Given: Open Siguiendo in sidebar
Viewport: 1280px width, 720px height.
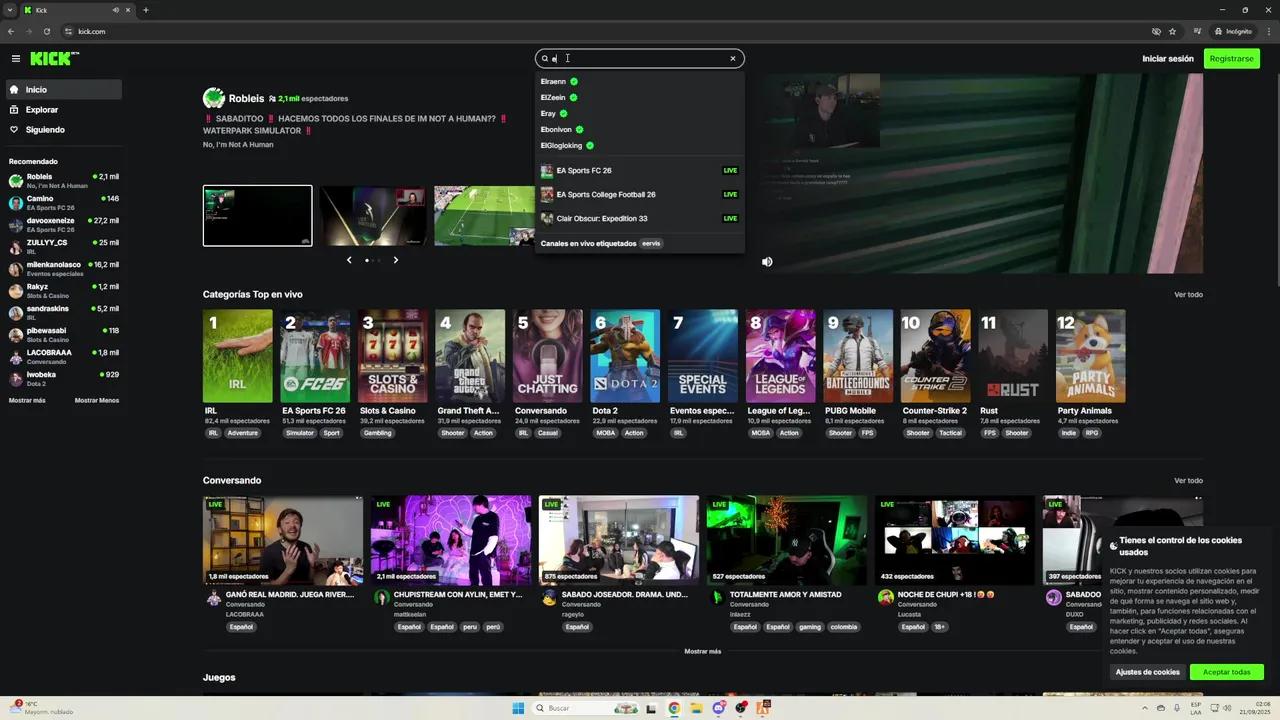Looking at the screenshot, I should (x=64, y=130).
